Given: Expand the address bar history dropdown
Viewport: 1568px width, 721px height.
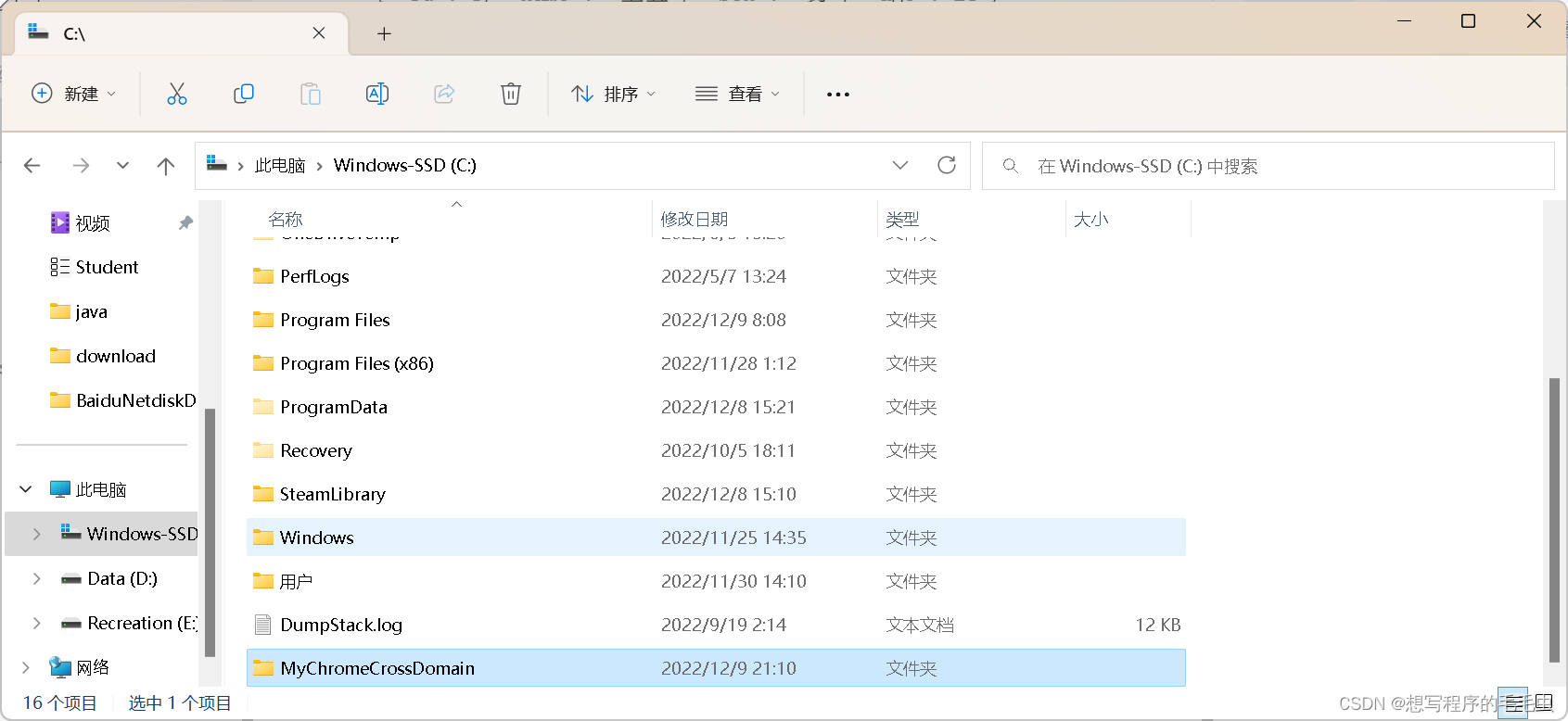Looking at the screenshot, I should [900, 165].
